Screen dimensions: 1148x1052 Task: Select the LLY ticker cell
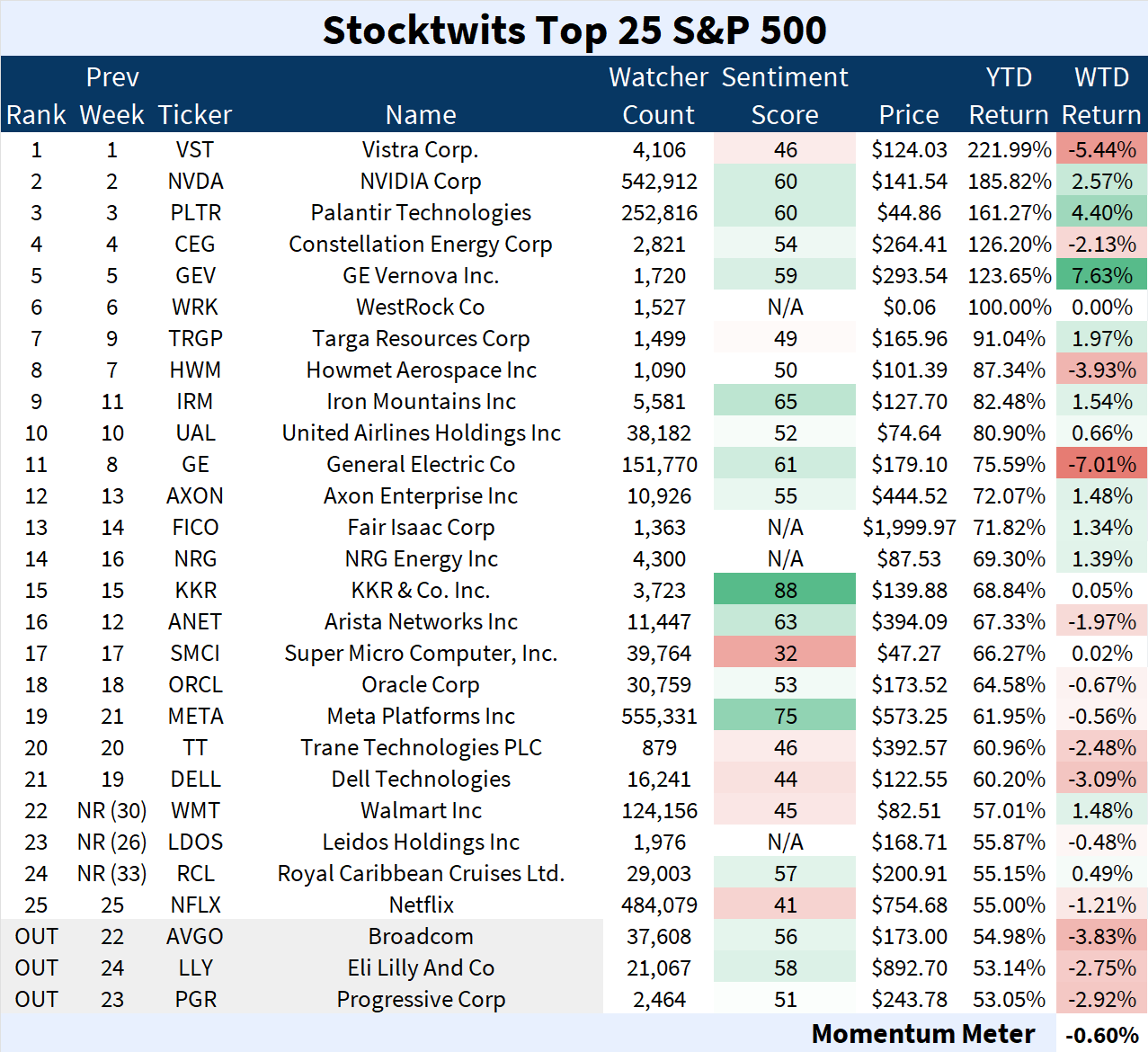[x=195, y=968]
